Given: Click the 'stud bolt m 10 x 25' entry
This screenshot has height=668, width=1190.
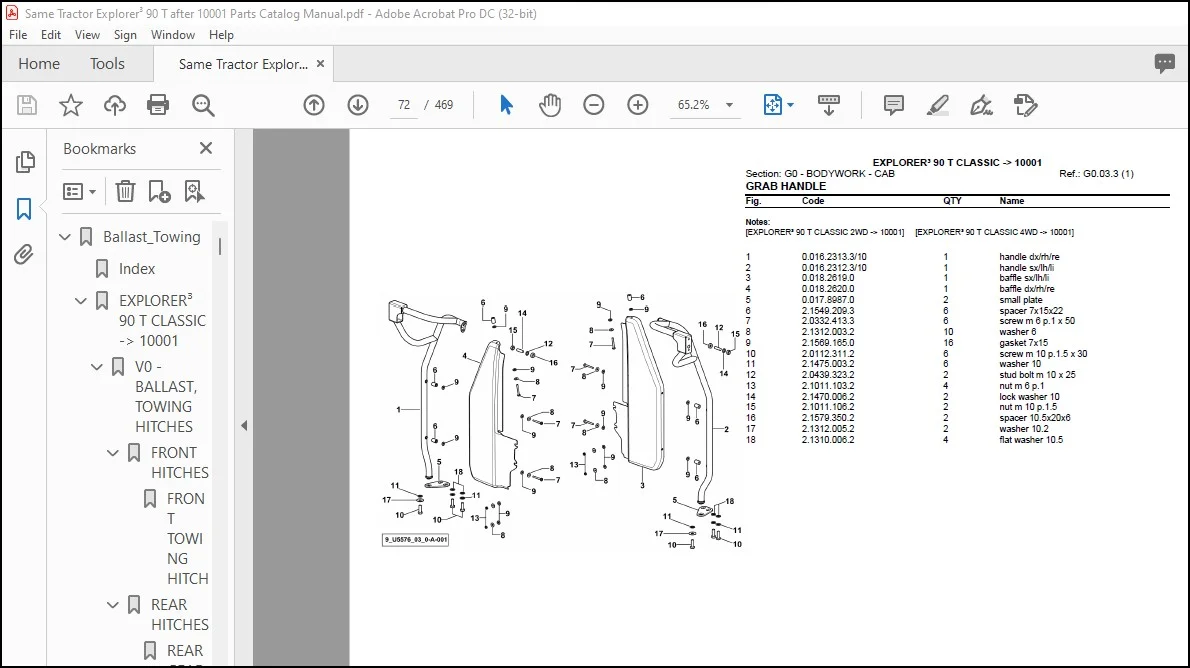Looking at the screenshot, I should (1037, 375).
